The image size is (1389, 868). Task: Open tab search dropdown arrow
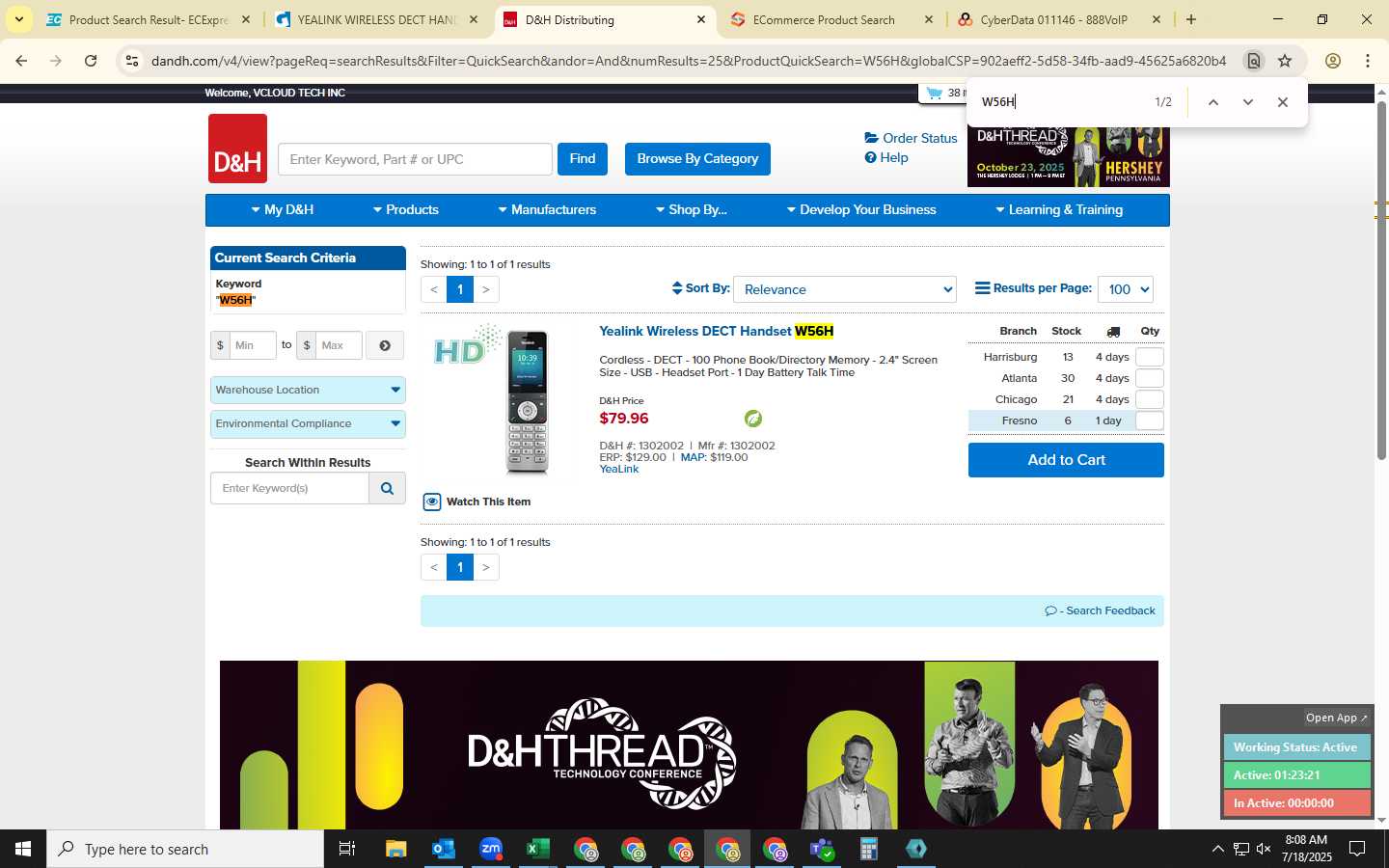(x=18, y=19)
